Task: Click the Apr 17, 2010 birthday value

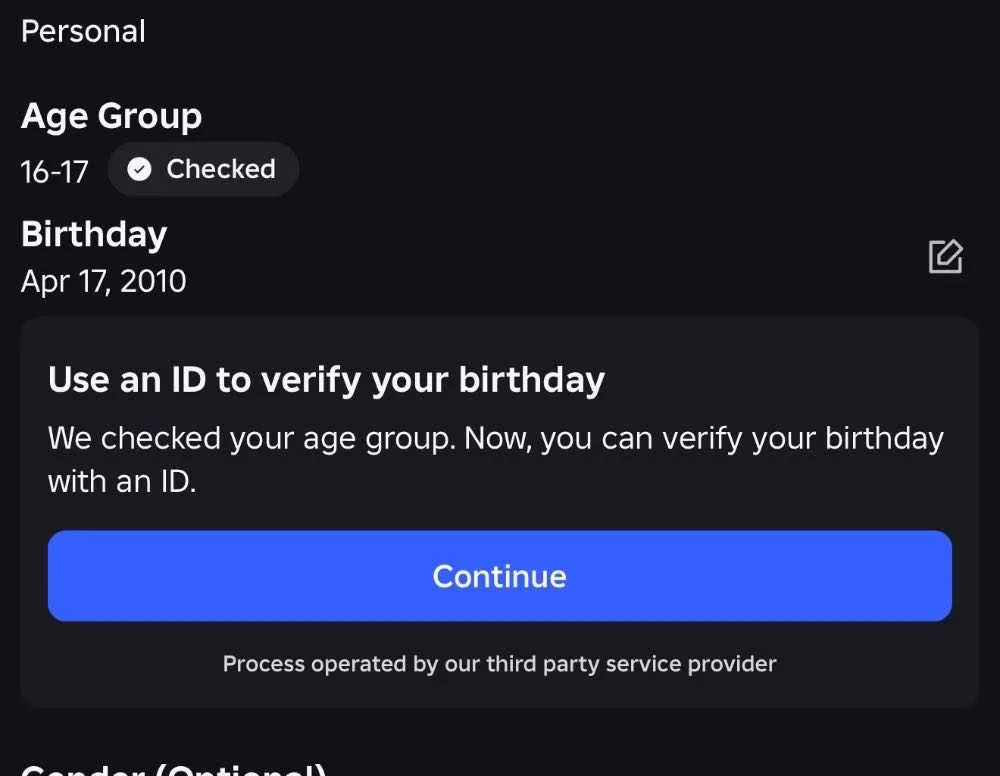Action: (103, 281)
